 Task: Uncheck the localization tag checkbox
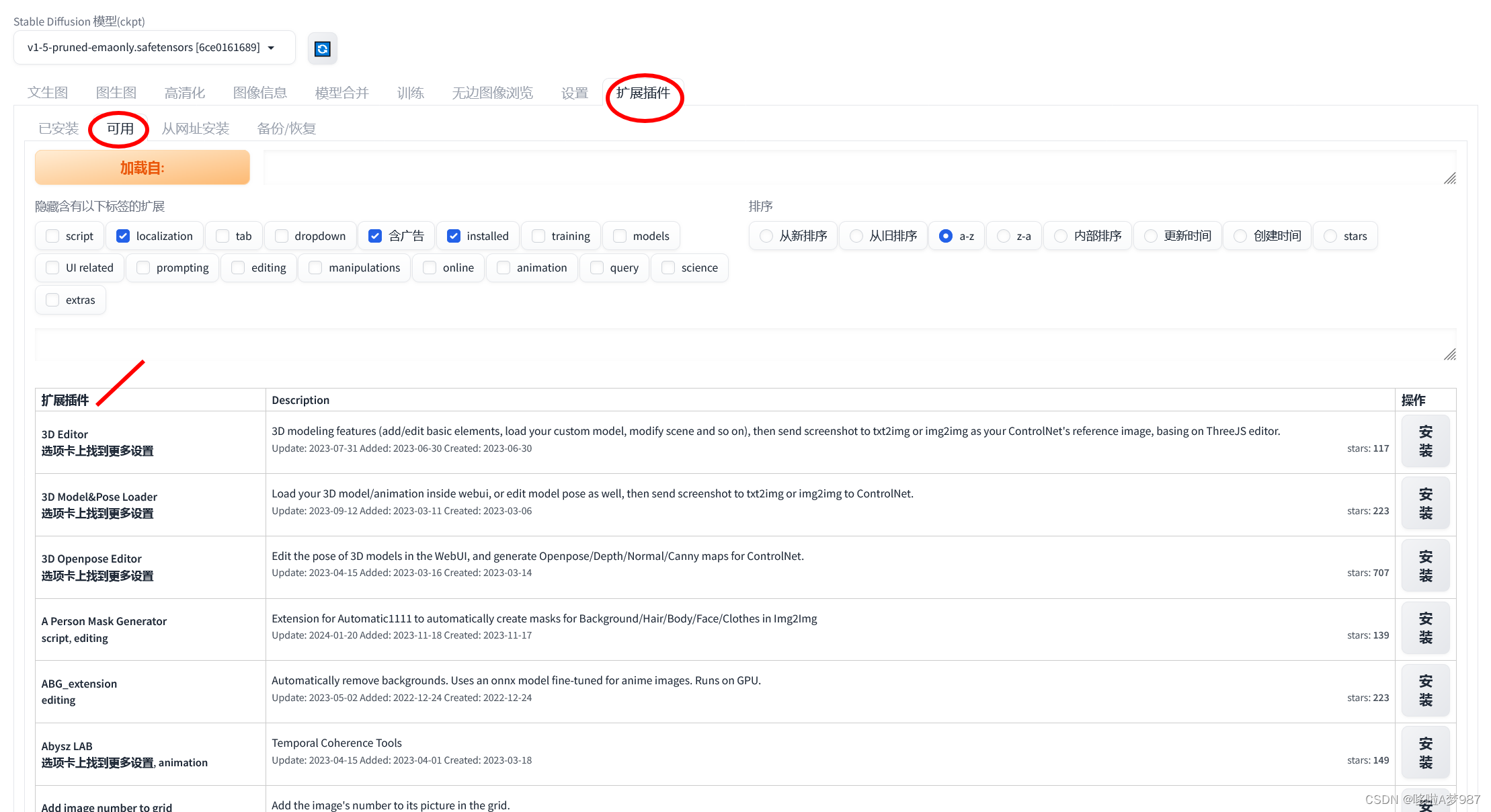click(x=123, y=236)
